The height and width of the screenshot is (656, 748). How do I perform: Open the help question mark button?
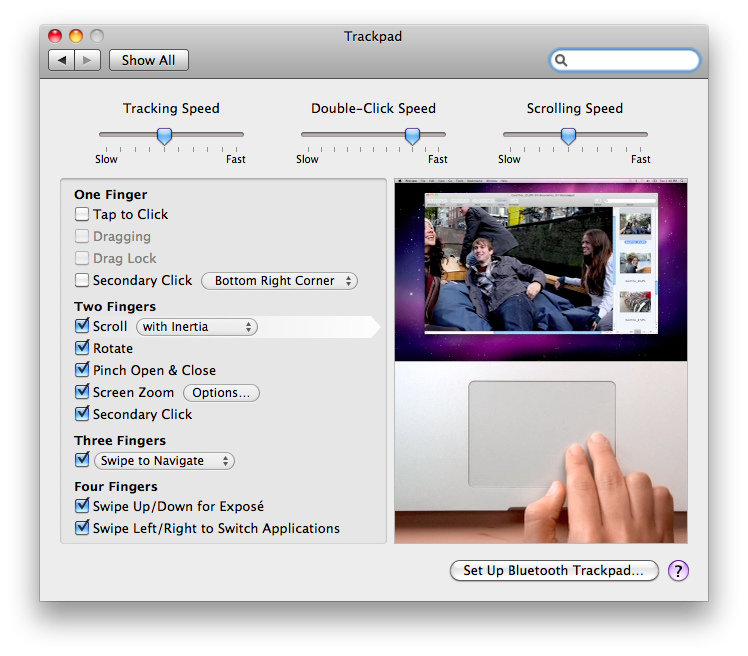click(678, 570)
